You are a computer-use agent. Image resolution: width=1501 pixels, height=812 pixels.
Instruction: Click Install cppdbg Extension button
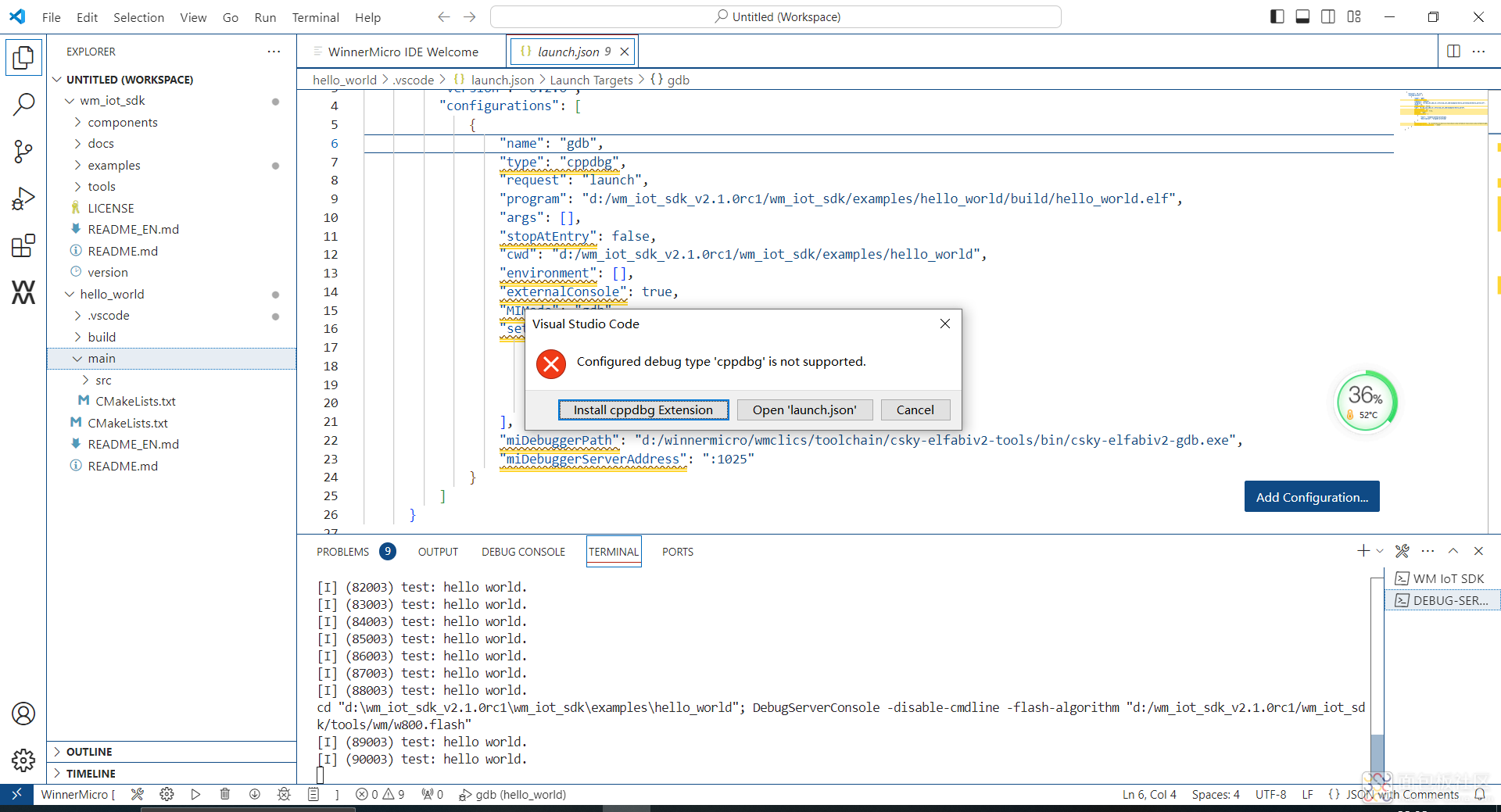coord(643,410)
